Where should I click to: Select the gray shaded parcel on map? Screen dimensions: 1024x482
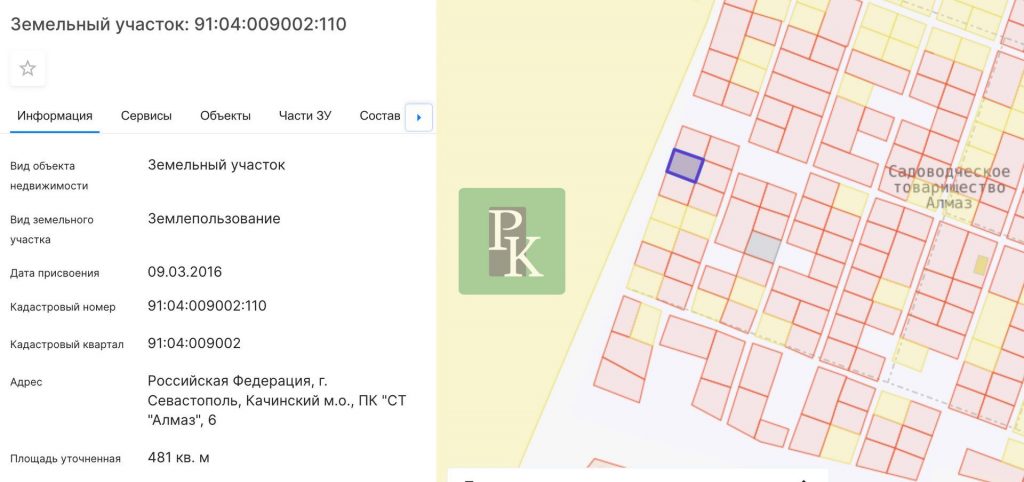click(x=763, y=247)
